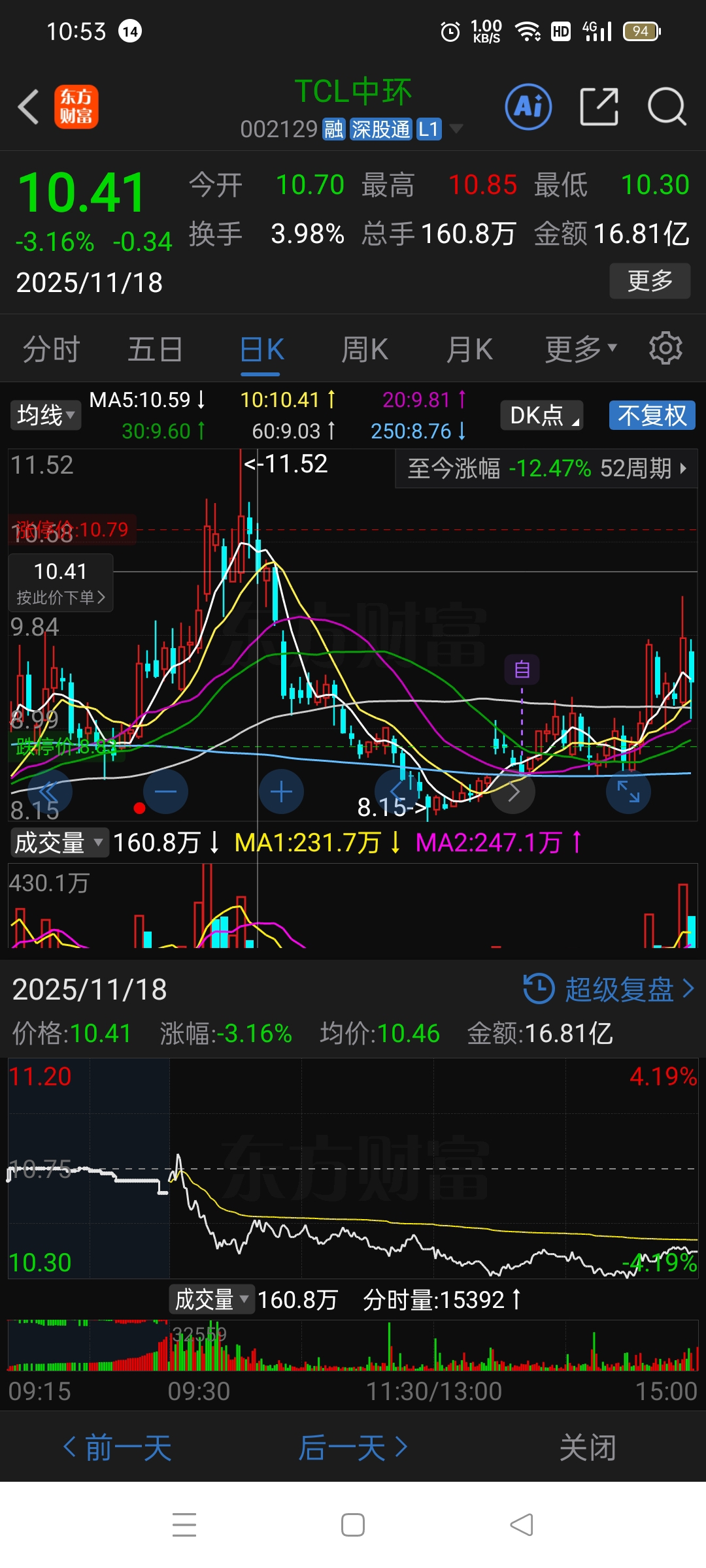This screenshot has width=706, height=1568.
Task: Select the 日K tab
Action: [x=261, y=349]
